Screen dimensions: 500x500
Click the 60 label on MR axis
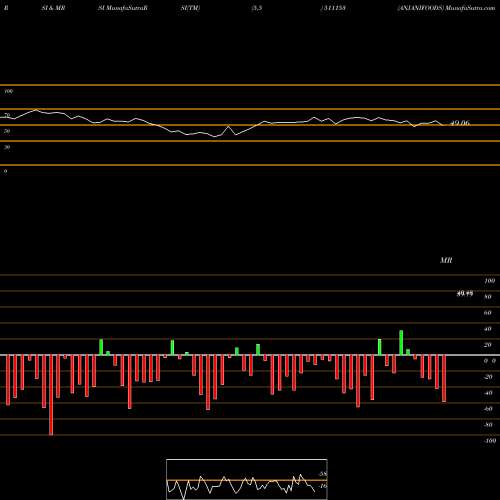pyautogui.click(x=488, y=313)
